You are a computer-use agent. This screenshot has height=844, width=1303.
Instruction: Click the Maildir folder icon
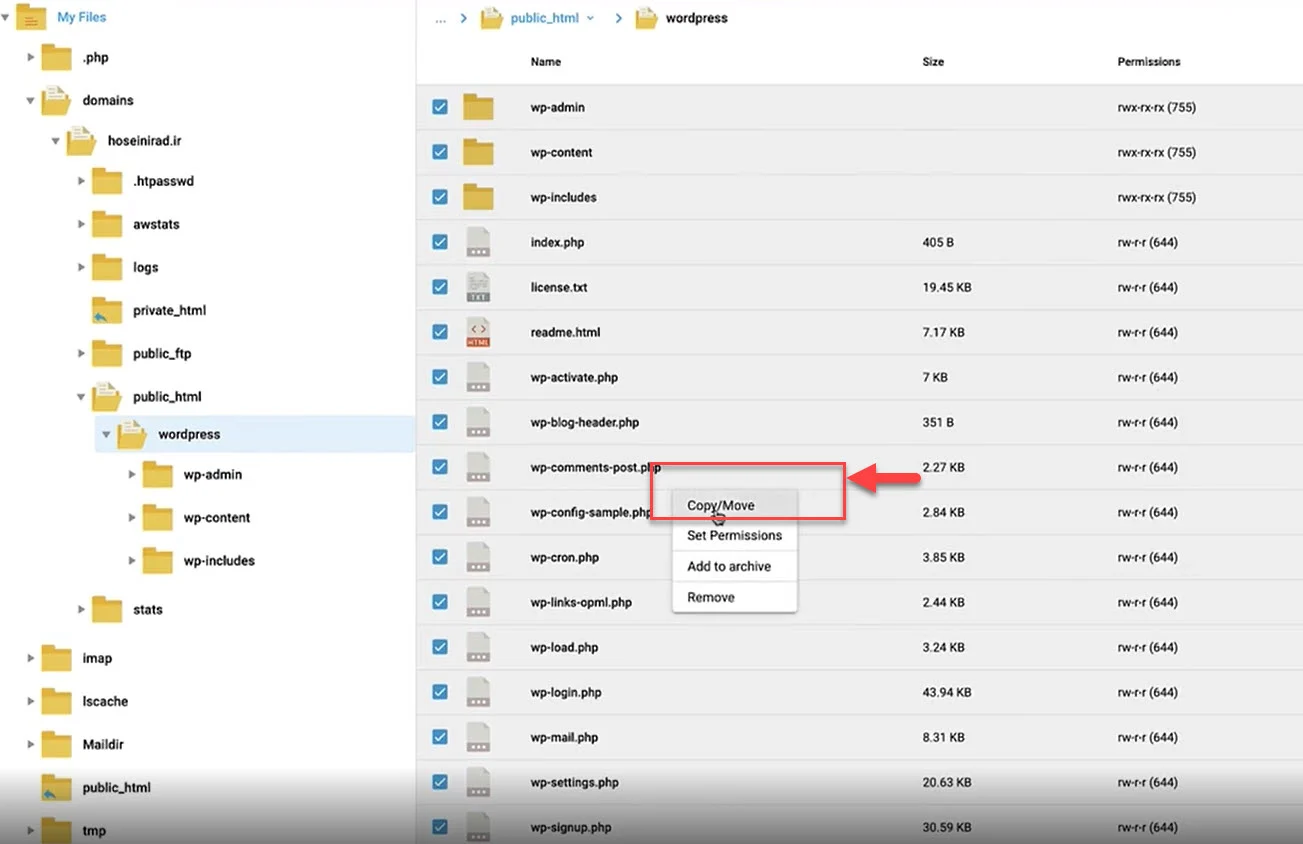56,744
